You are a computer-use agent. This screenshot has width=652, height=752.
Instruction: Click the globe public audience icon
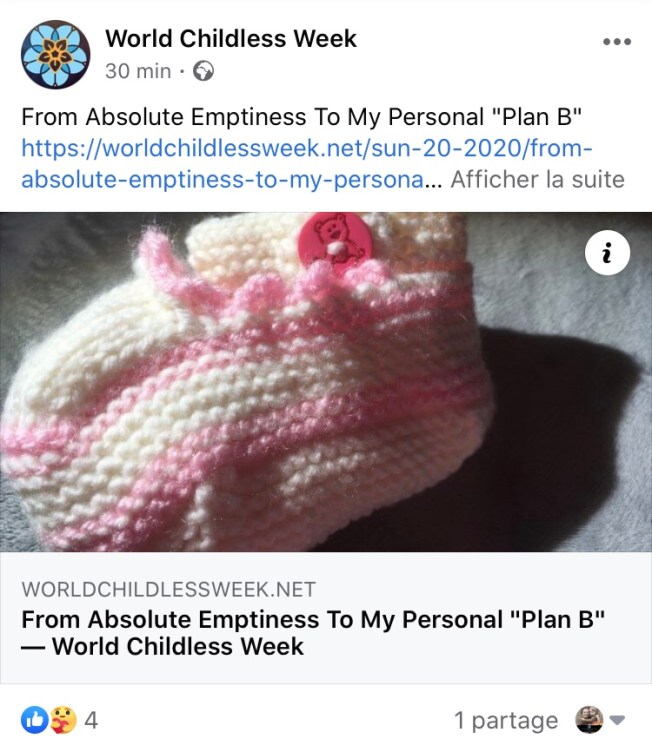click(203, 71)
